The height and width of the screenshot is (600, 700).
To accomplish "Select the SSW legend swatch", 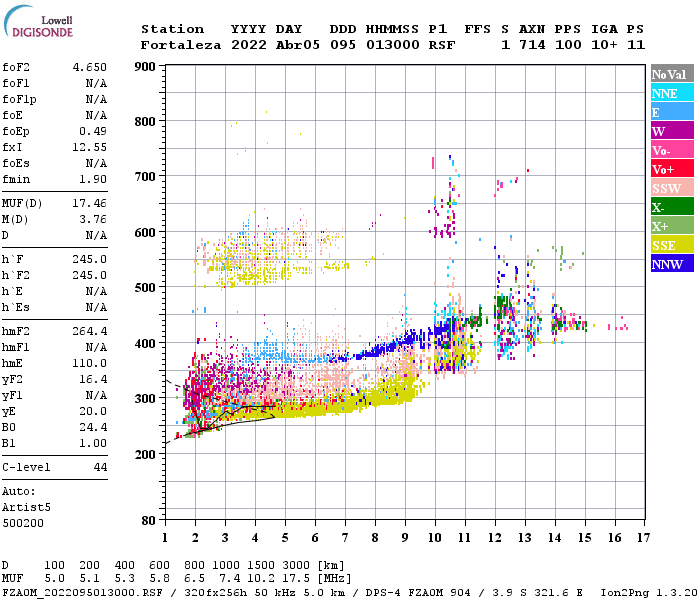I will (672, 188).
